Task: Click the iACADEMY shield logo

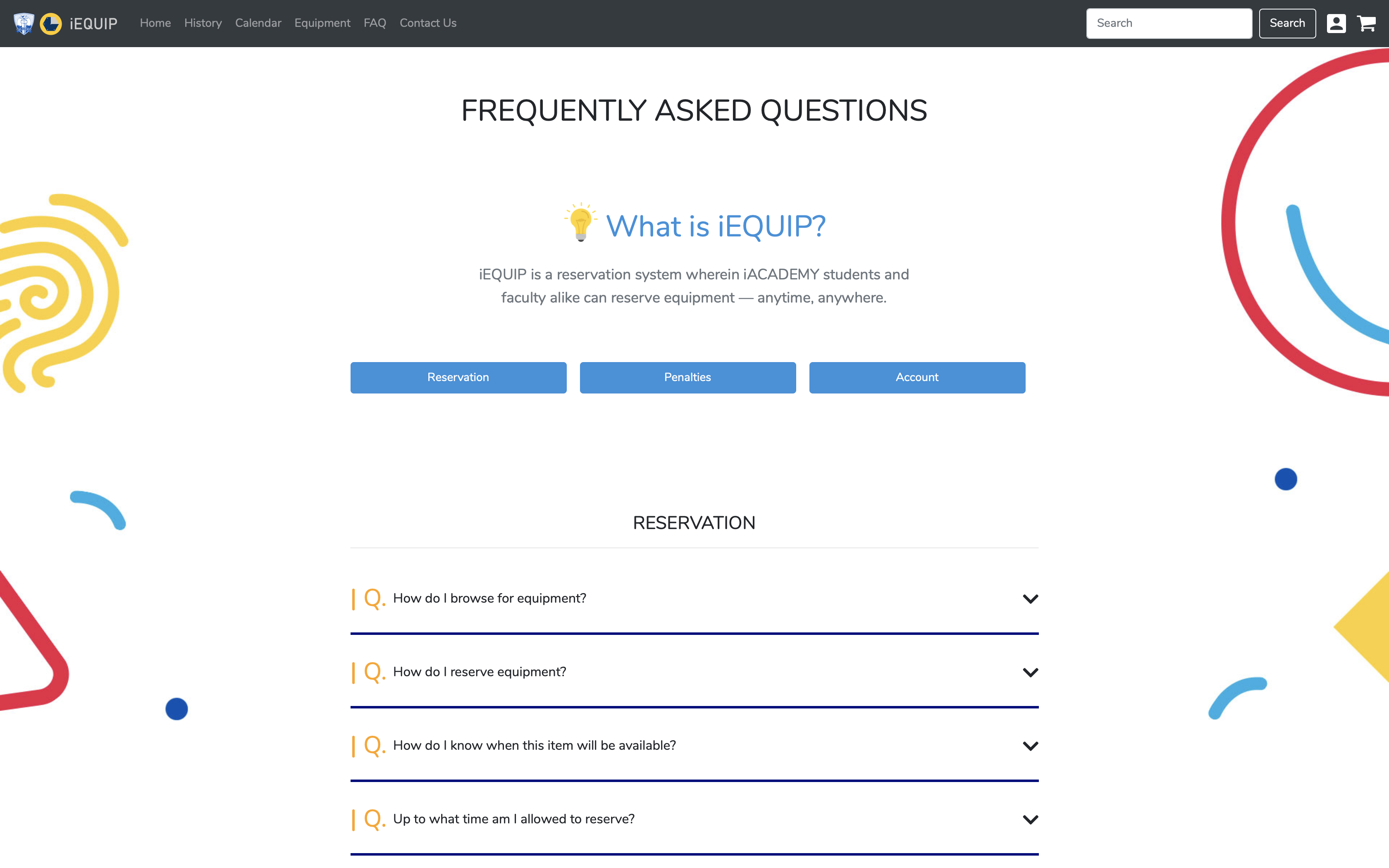Action: click(24, 24)
